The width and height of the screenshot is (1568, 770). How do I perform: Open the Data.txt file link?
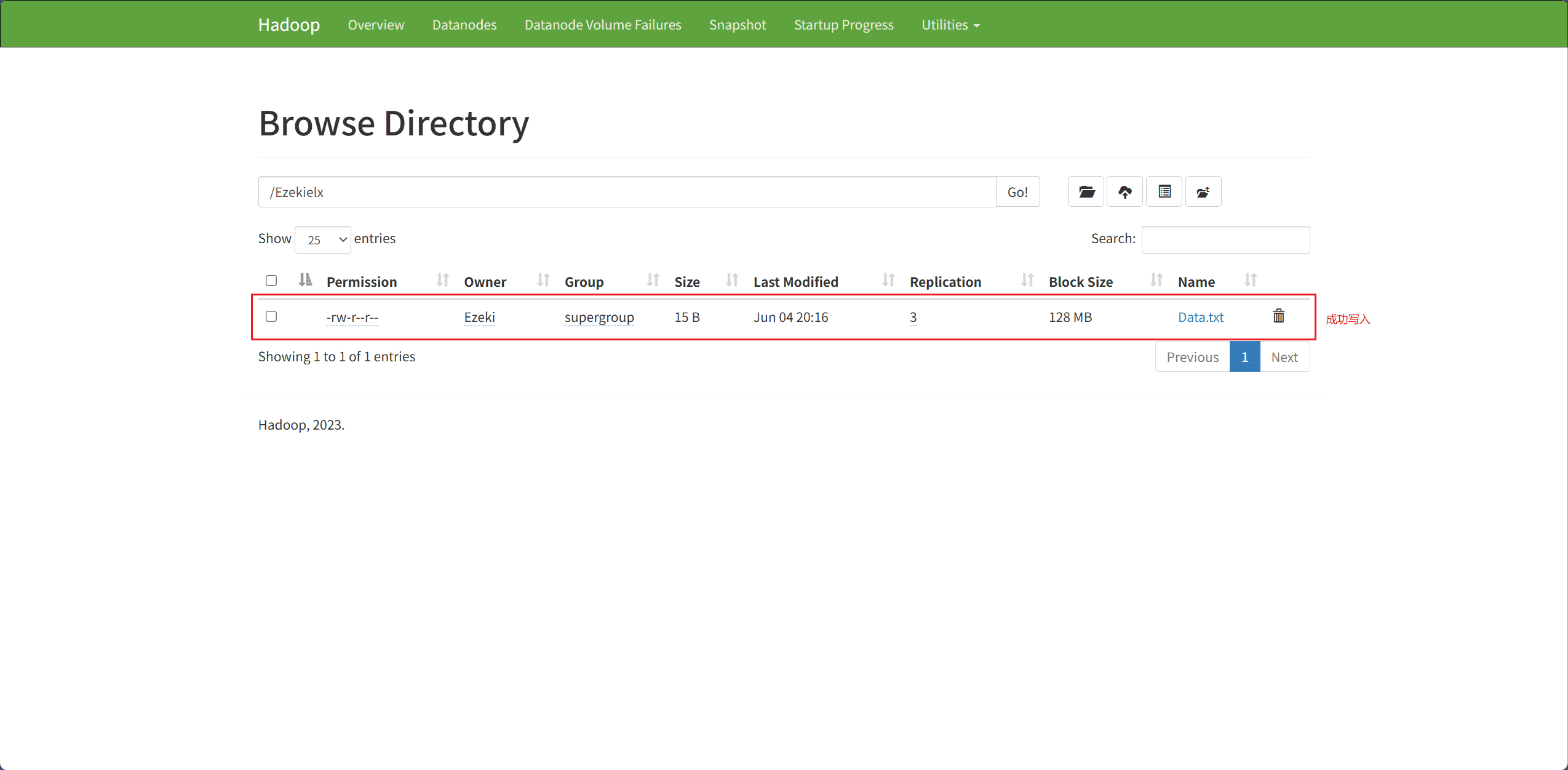pyautogui.click(x=1201, y=318)
